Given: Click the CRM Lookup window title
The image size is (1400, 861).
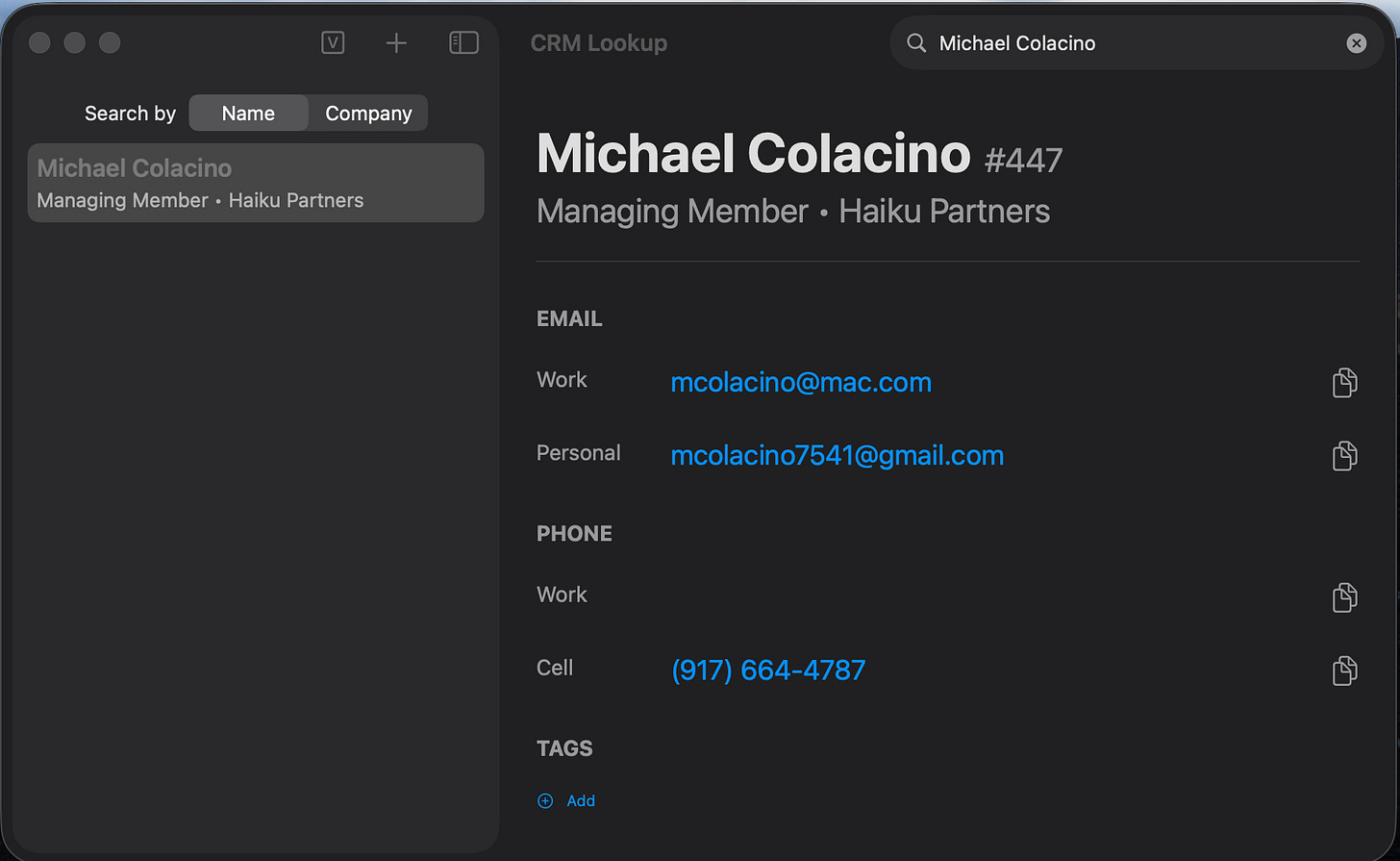Looking at the screenshot, I should click(x=599, y=43).
